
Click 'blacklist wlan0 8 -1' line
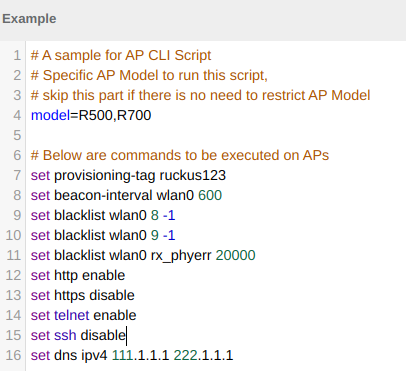pyautogui.click(x=103, y=215)
